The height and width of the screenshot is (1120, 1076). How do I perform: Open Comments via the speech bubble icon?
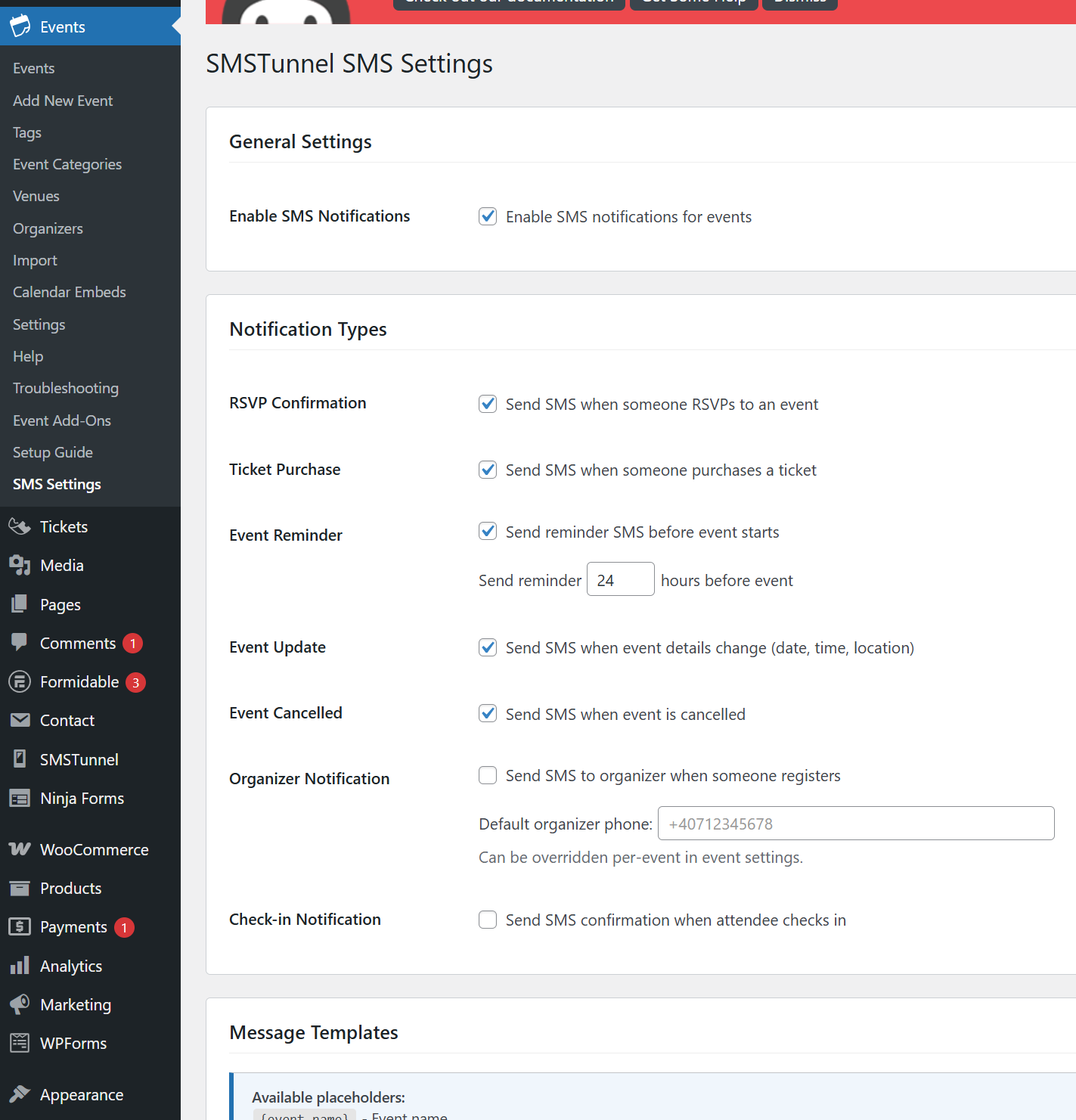click(20, 643)
